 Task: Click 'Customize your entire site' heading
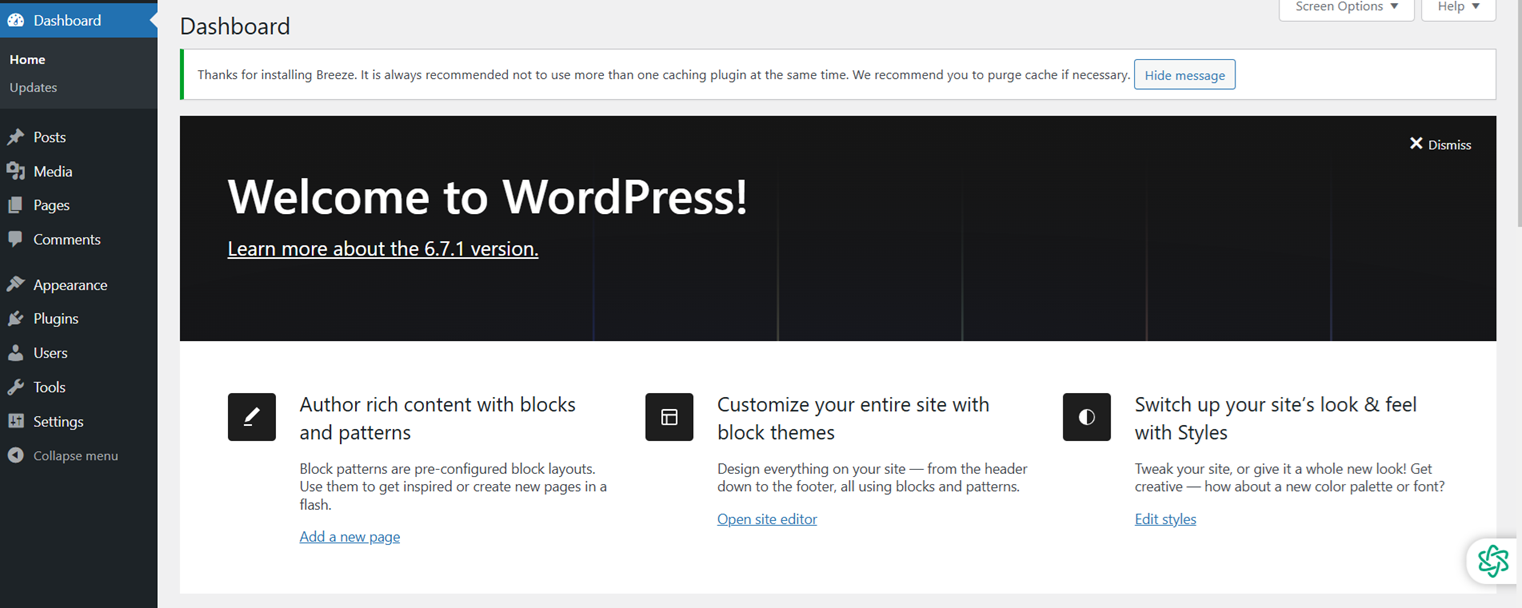point(853,418)
